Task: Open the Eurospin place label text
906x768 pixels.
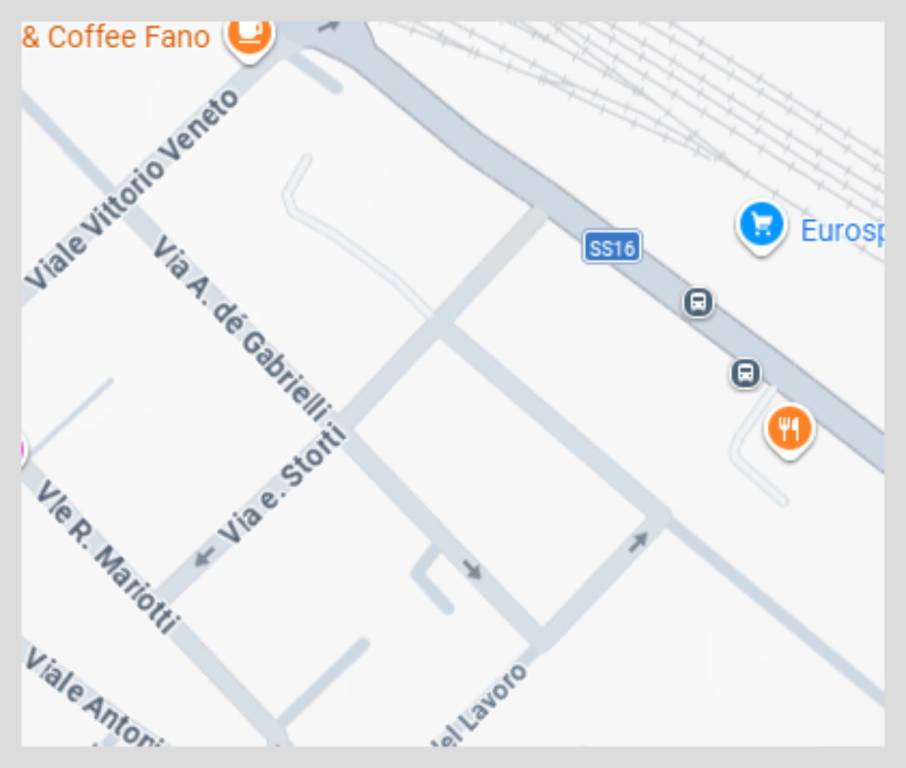Action: click(842, 231)
